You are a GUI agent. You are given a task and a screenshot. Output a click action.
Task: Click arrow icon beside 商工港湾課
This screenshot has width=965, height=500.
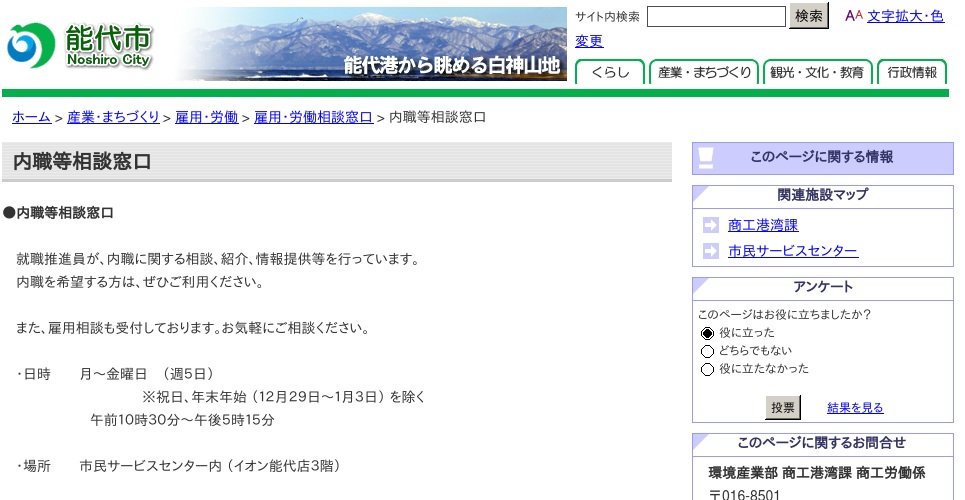pos(711,225)
